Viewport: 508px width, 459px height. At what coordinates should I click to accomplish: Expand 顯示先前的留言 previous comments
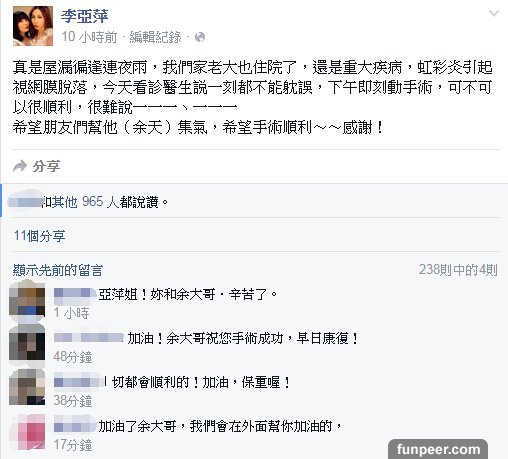coord(58,270)
